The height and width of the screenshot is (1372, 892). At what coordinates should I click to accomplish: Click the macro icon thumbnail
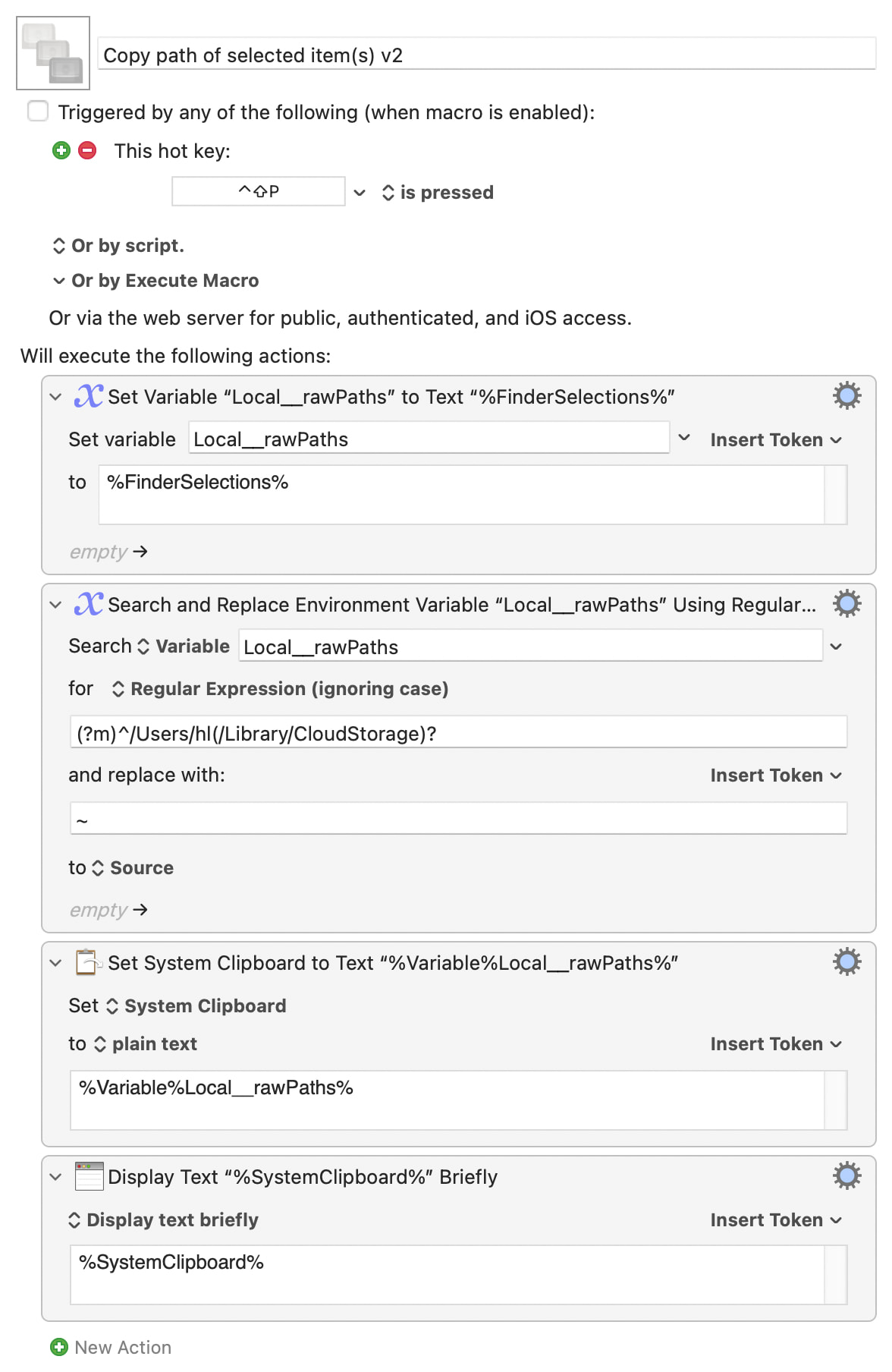(53, 53)
